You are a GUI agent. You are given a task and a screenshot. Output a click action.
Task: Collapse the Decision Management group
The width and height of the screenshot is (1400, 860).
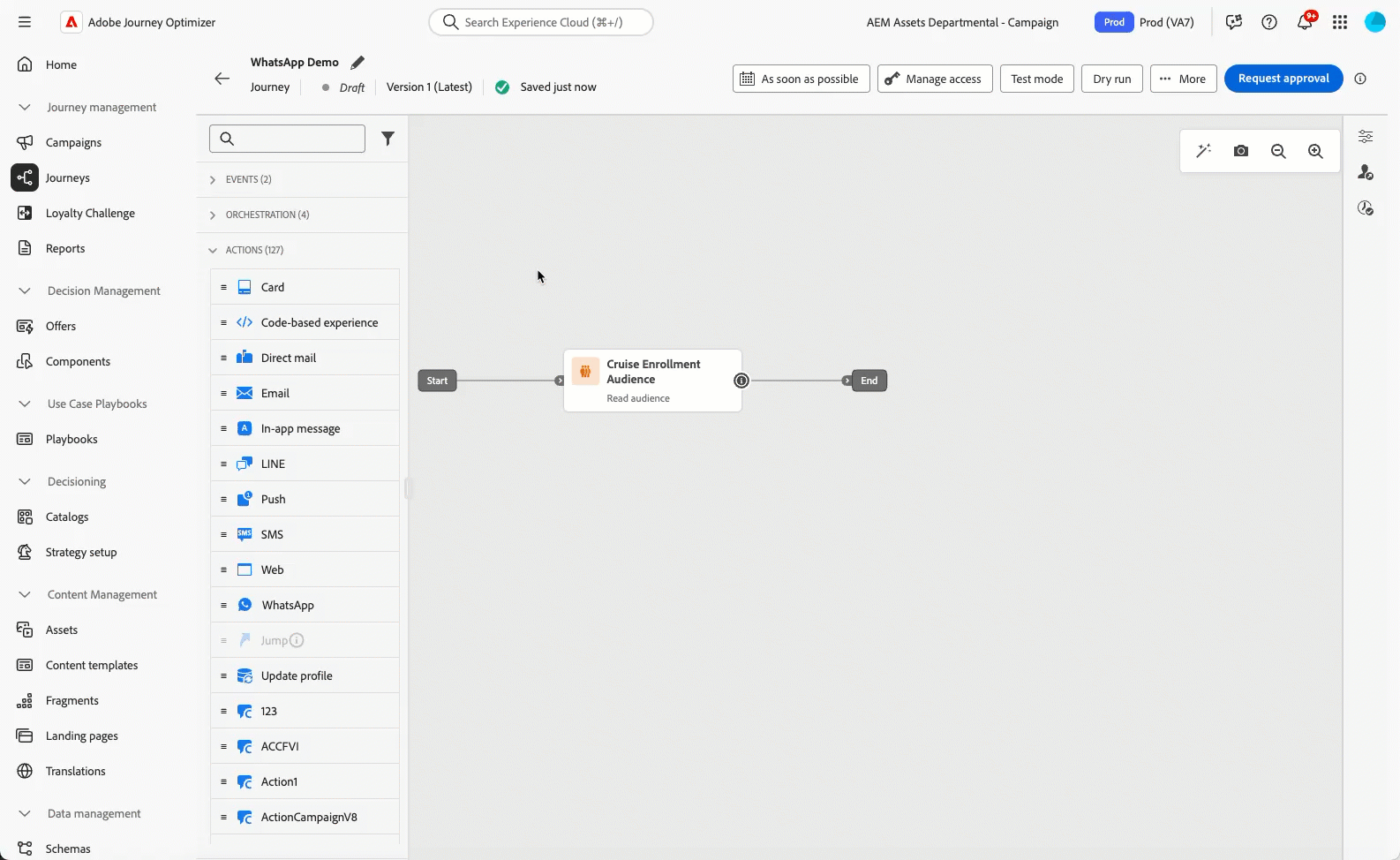(25, 290)
